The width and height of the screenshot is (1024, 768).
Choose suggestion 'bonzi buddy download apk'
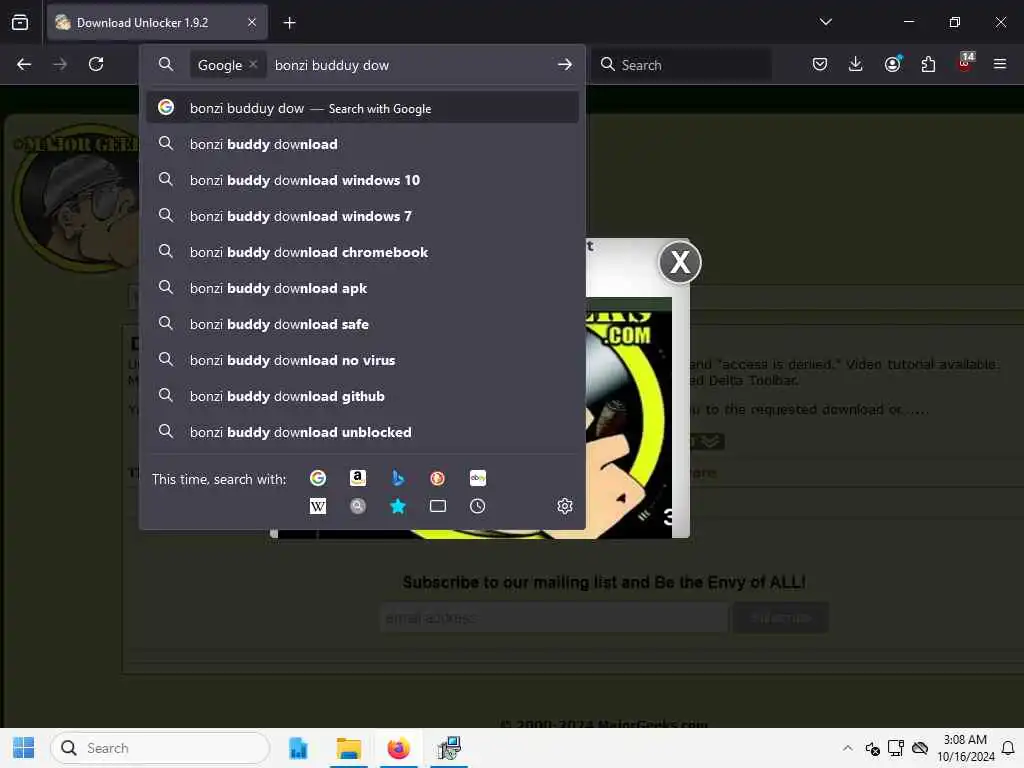tap(362, 287)
